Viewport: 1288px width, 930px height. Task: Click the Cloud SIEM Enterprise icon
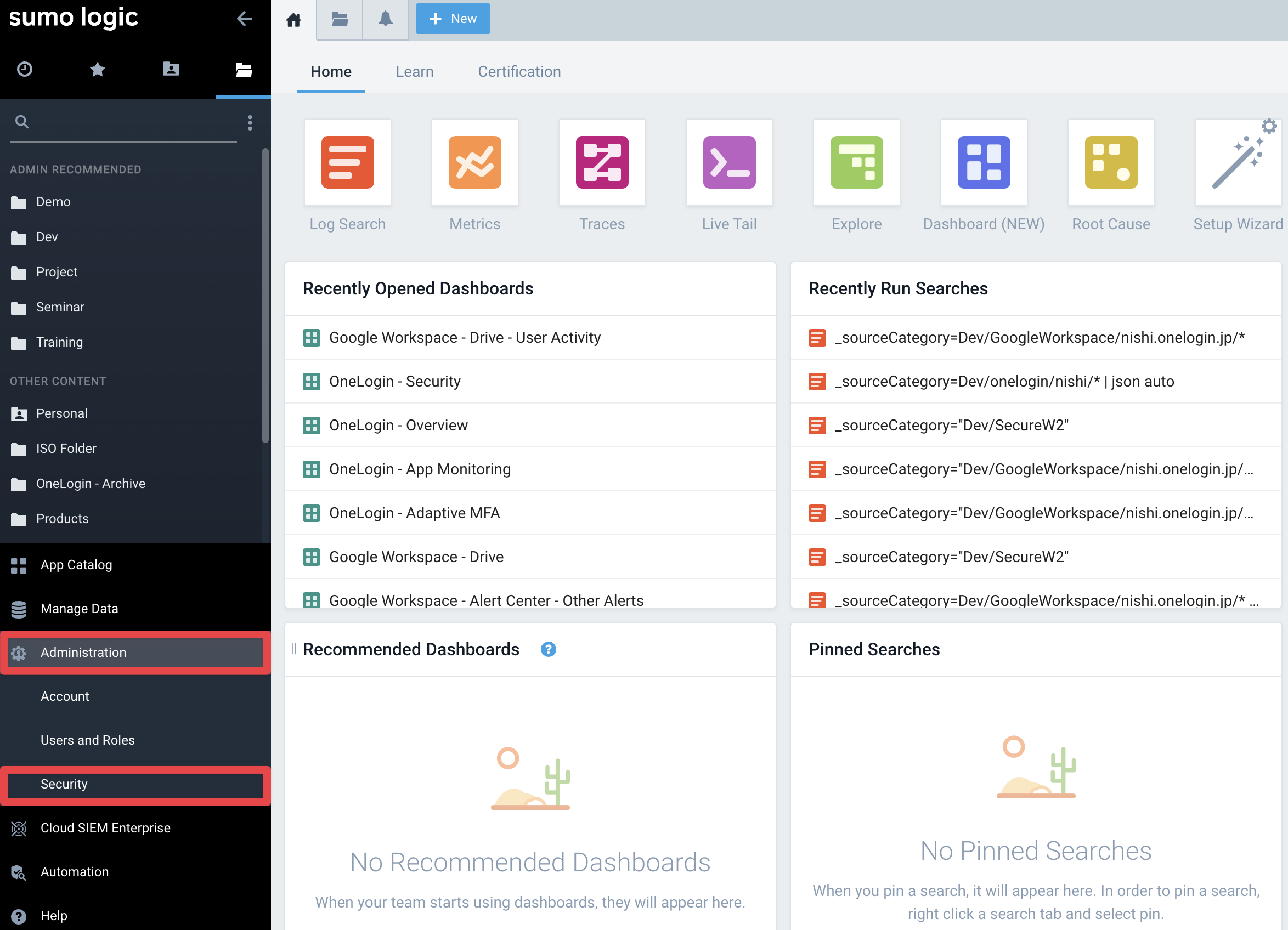point(19,829)
